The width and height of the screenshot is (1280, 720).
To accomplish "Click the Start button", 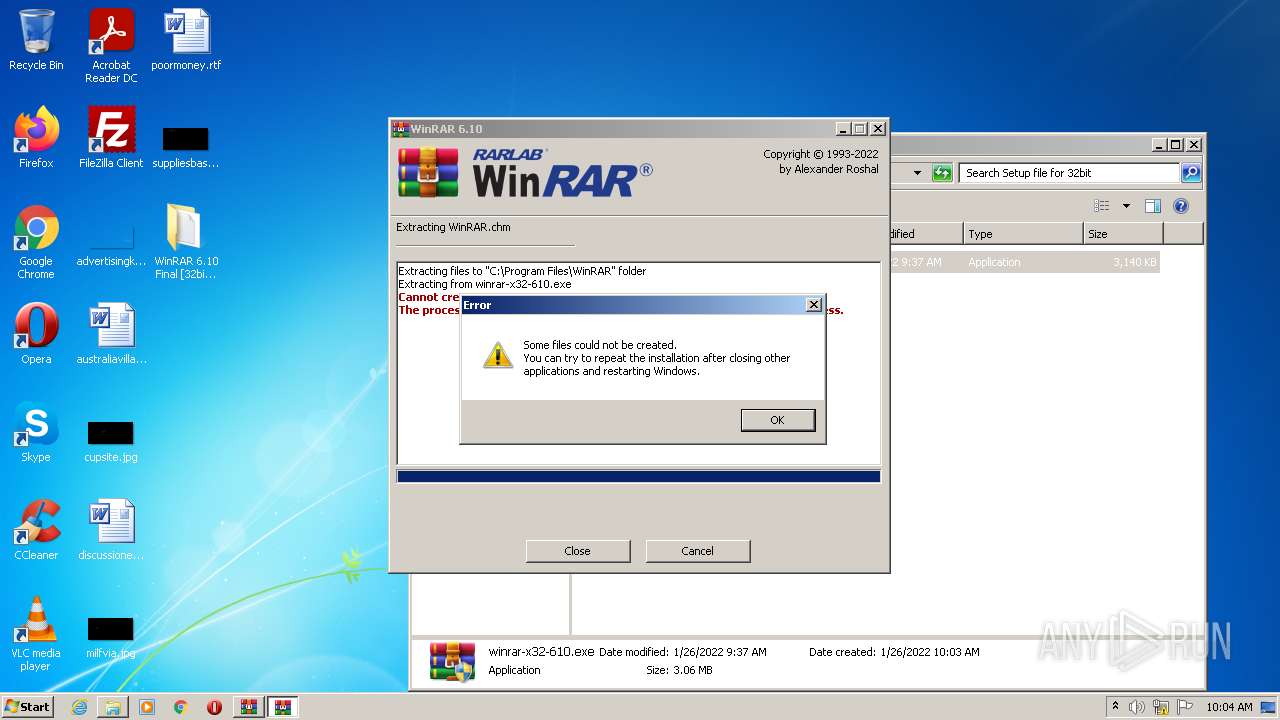I will point(27,706).
